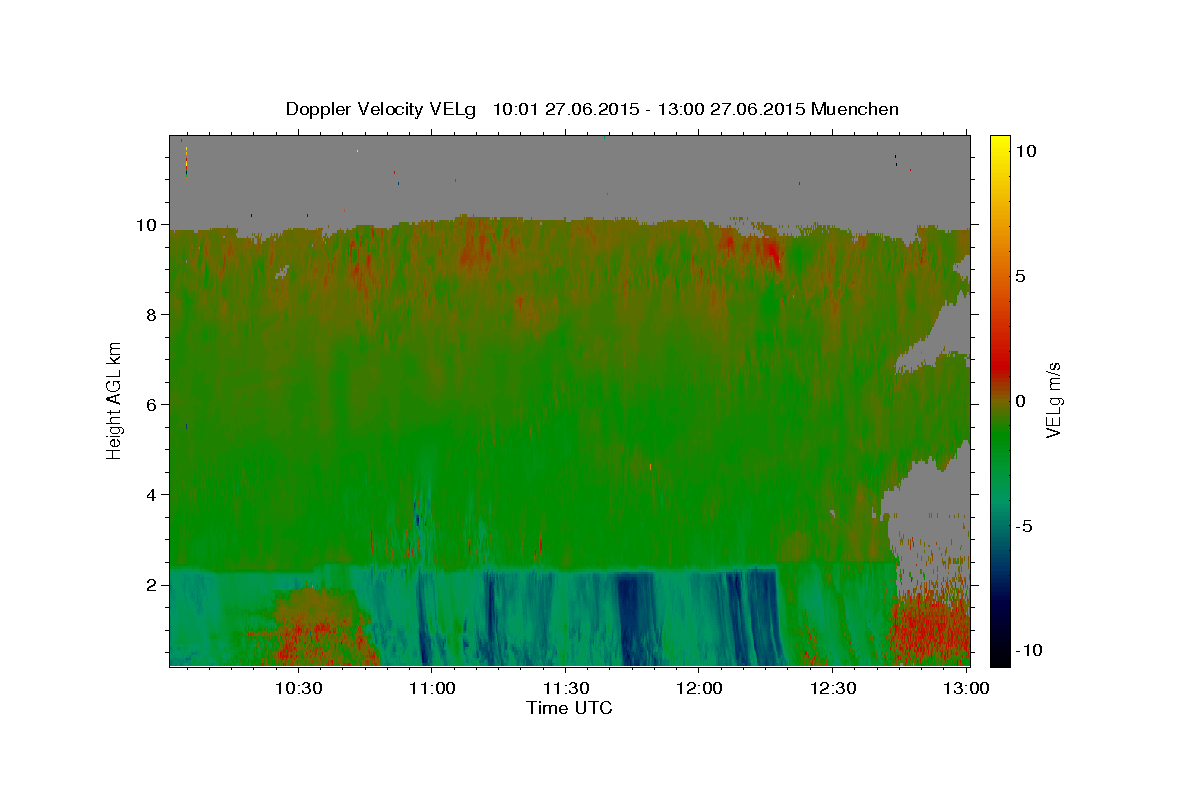Click the 11:00 time tick label
Viewport: 1200px width, 800px height.
pos(432,688)
